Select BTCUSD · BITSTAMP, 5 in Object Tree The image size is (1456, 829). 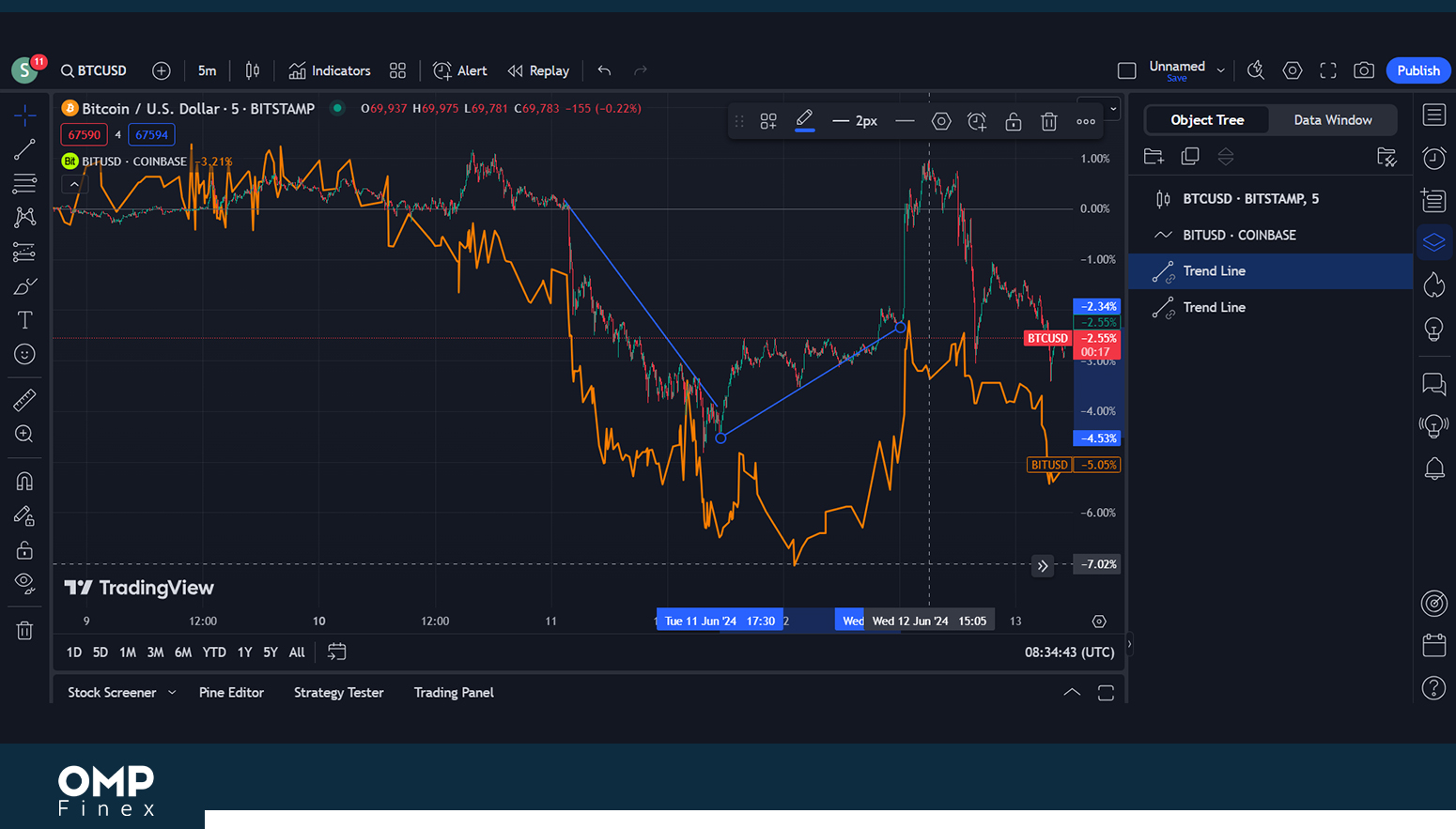(1270, 199)
